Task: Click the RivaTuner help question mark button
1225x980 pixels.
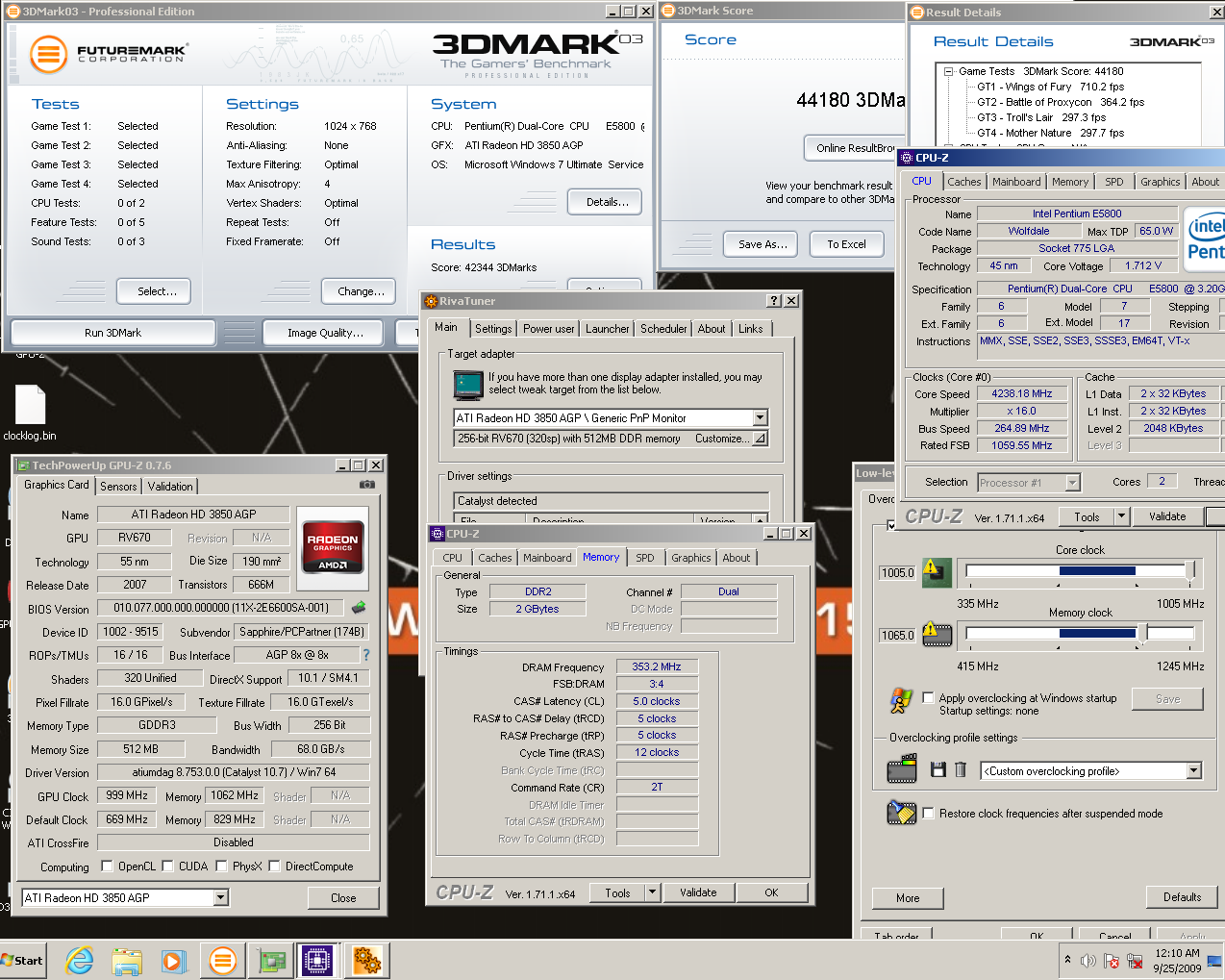Action: pyautogui.click(x=774, y=301)
